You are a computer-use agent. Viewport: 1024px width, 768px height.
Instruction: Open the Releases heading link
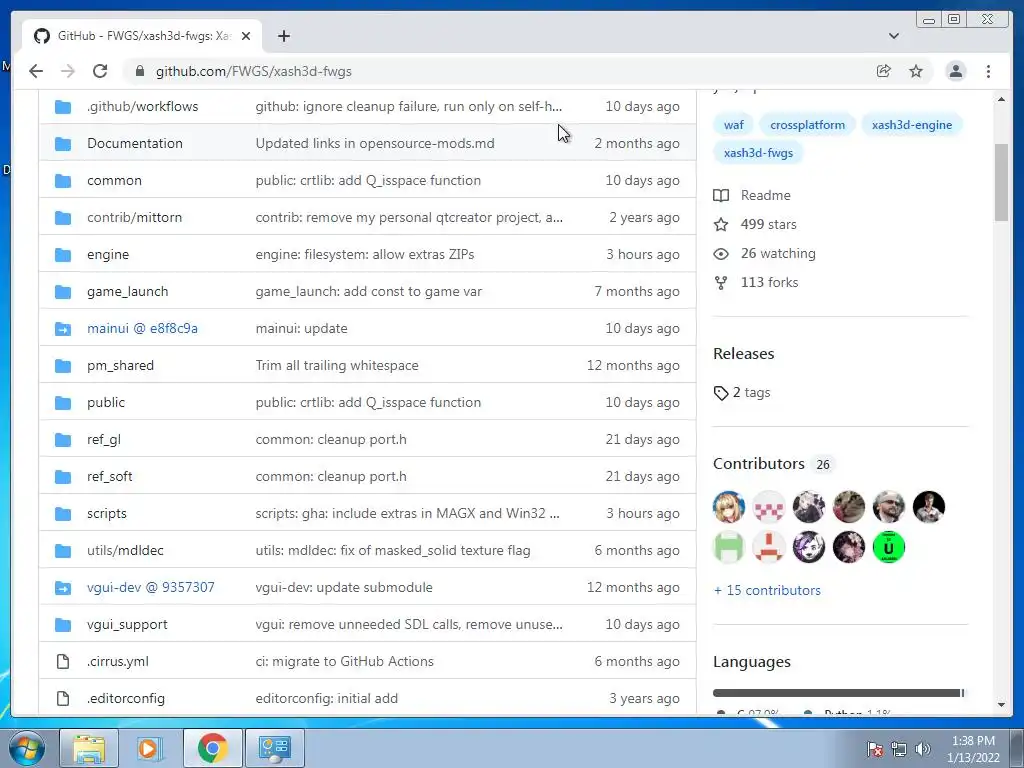tap(744, 354)
